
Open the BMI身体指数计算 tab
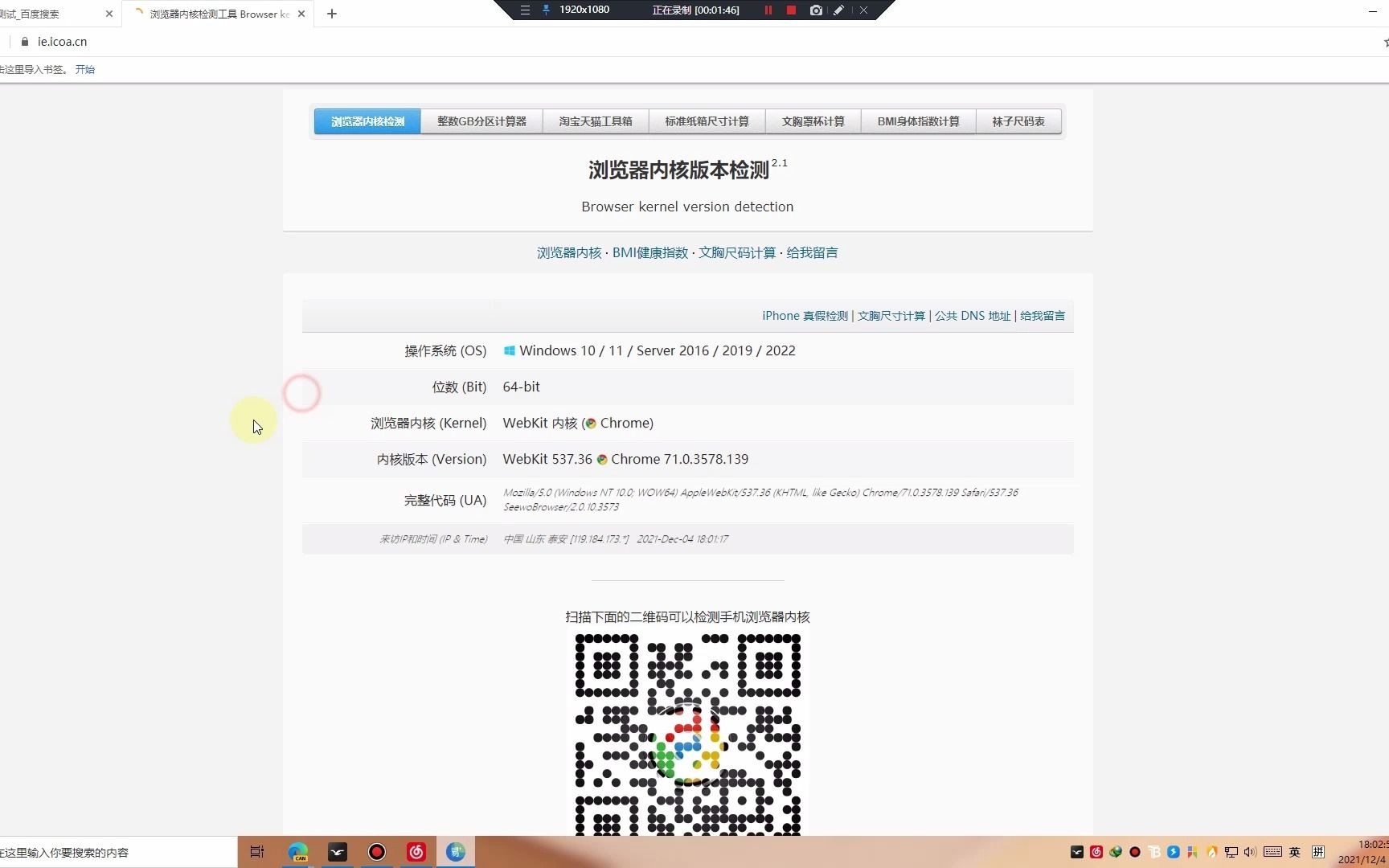(918, 121)
